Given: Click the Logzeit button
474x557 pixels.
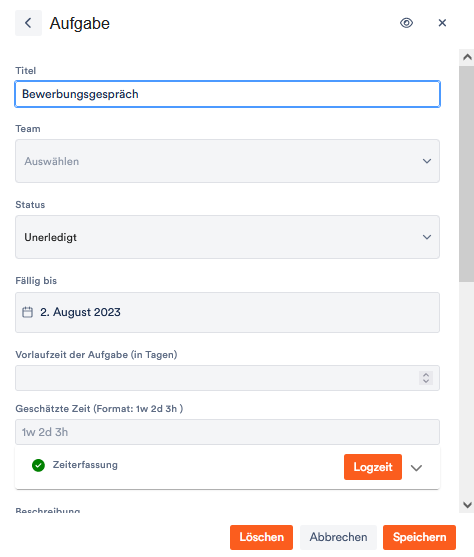Looking at the screenshot, I should click(373, 467).
